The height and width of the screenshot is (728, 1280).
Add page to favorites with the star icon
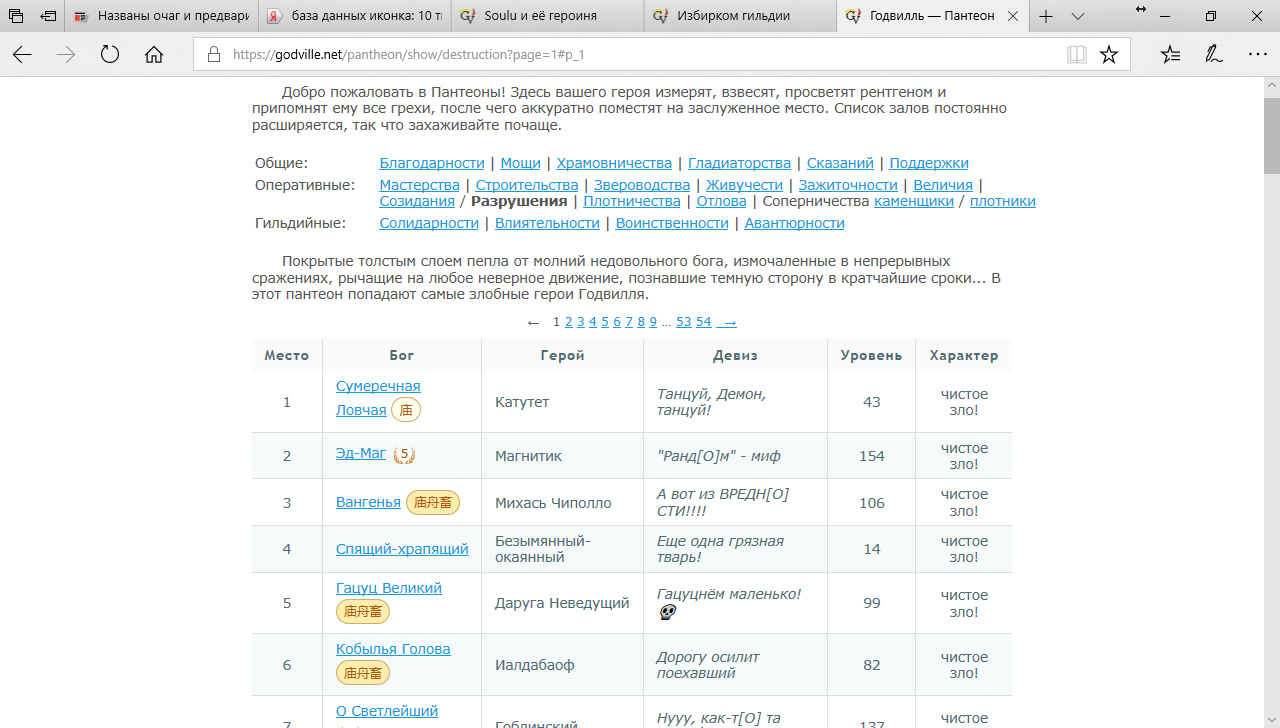click(x=1108, y=55)
